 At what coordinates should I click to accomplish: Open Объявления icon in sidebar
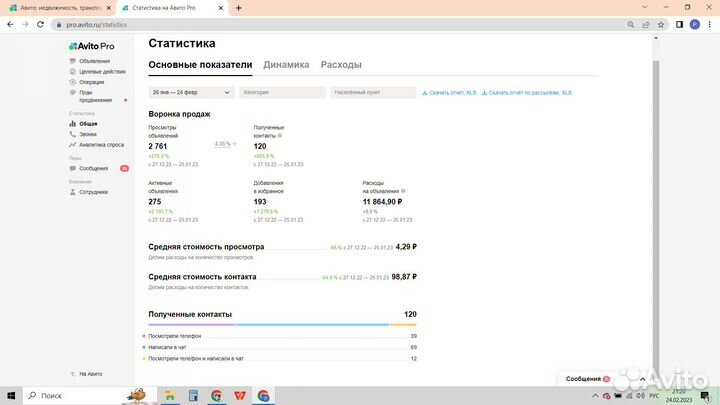(73, 61)
